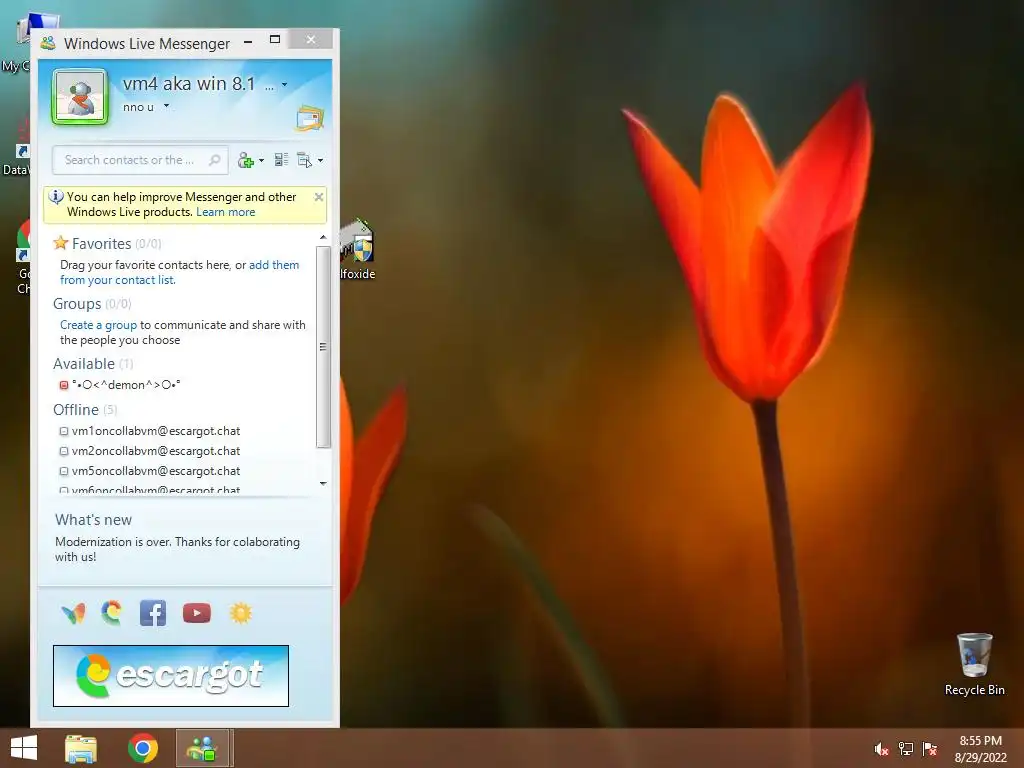Click 'add them from your contact list' link
This screenshot has height=768, width=1024.
pyautogui.click(x=180, y=272)
